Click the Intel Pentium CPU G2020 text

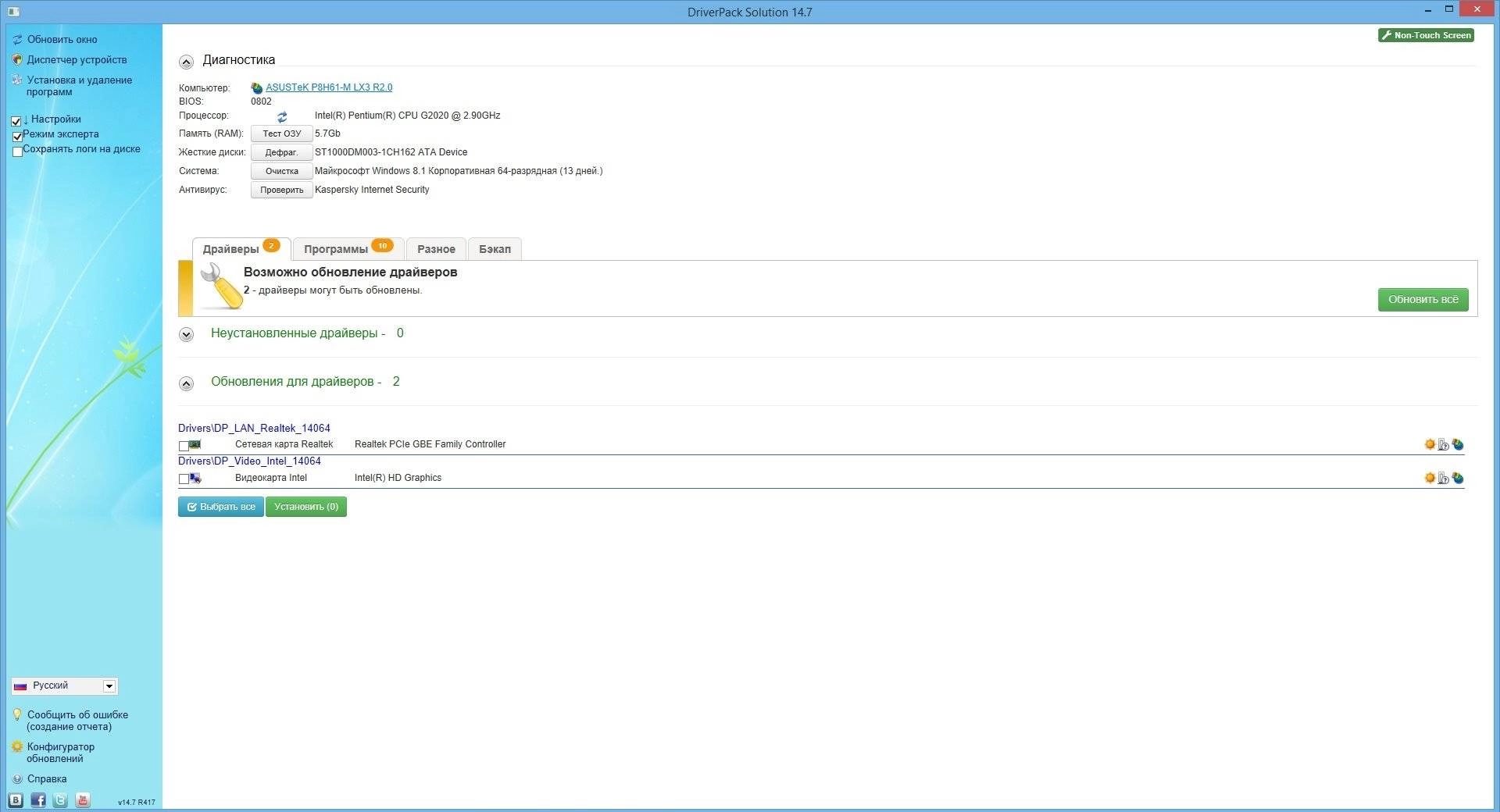click(x=407, y=116)
